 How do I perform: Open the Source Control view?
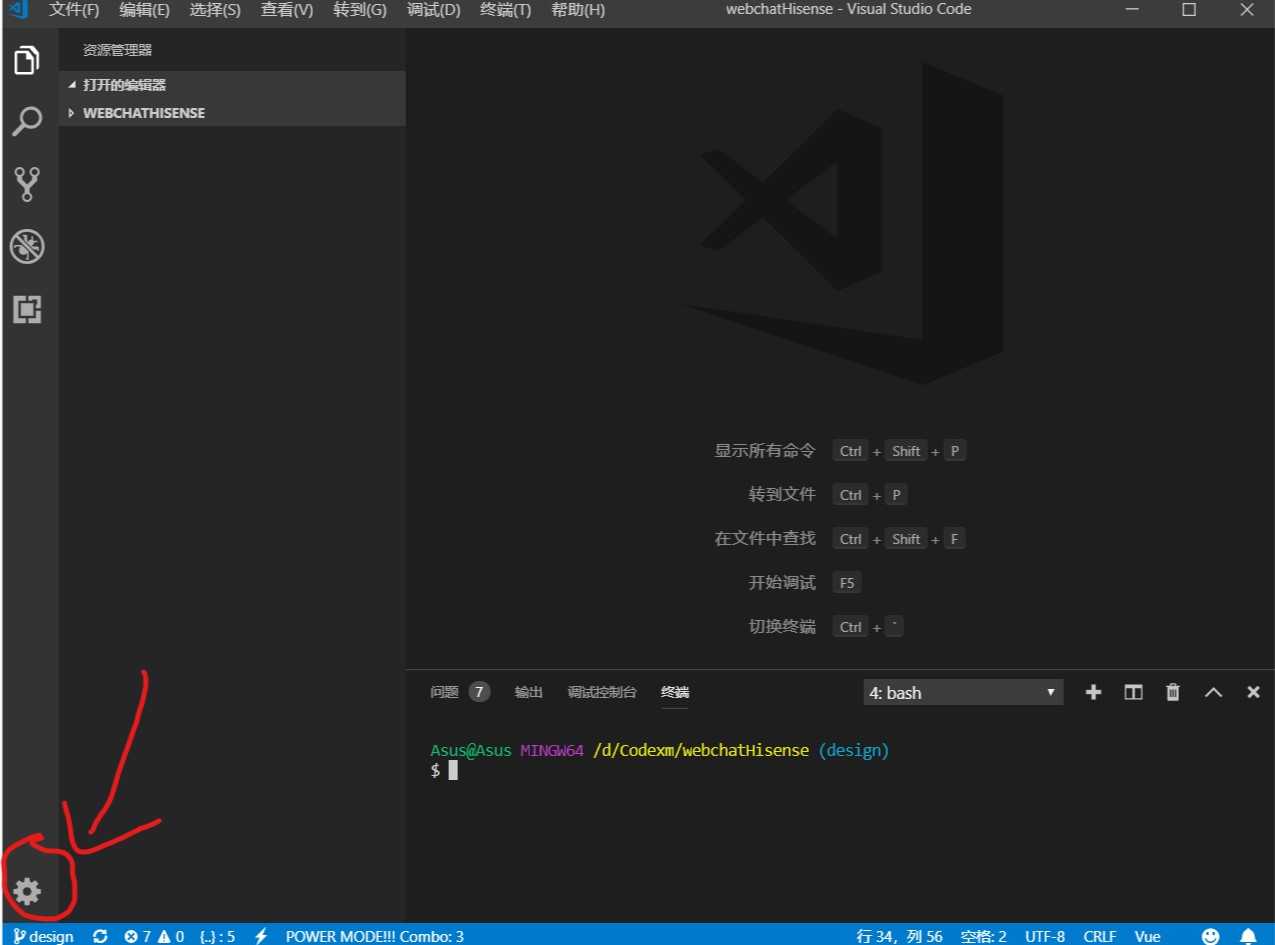click(x=27, y=184)
